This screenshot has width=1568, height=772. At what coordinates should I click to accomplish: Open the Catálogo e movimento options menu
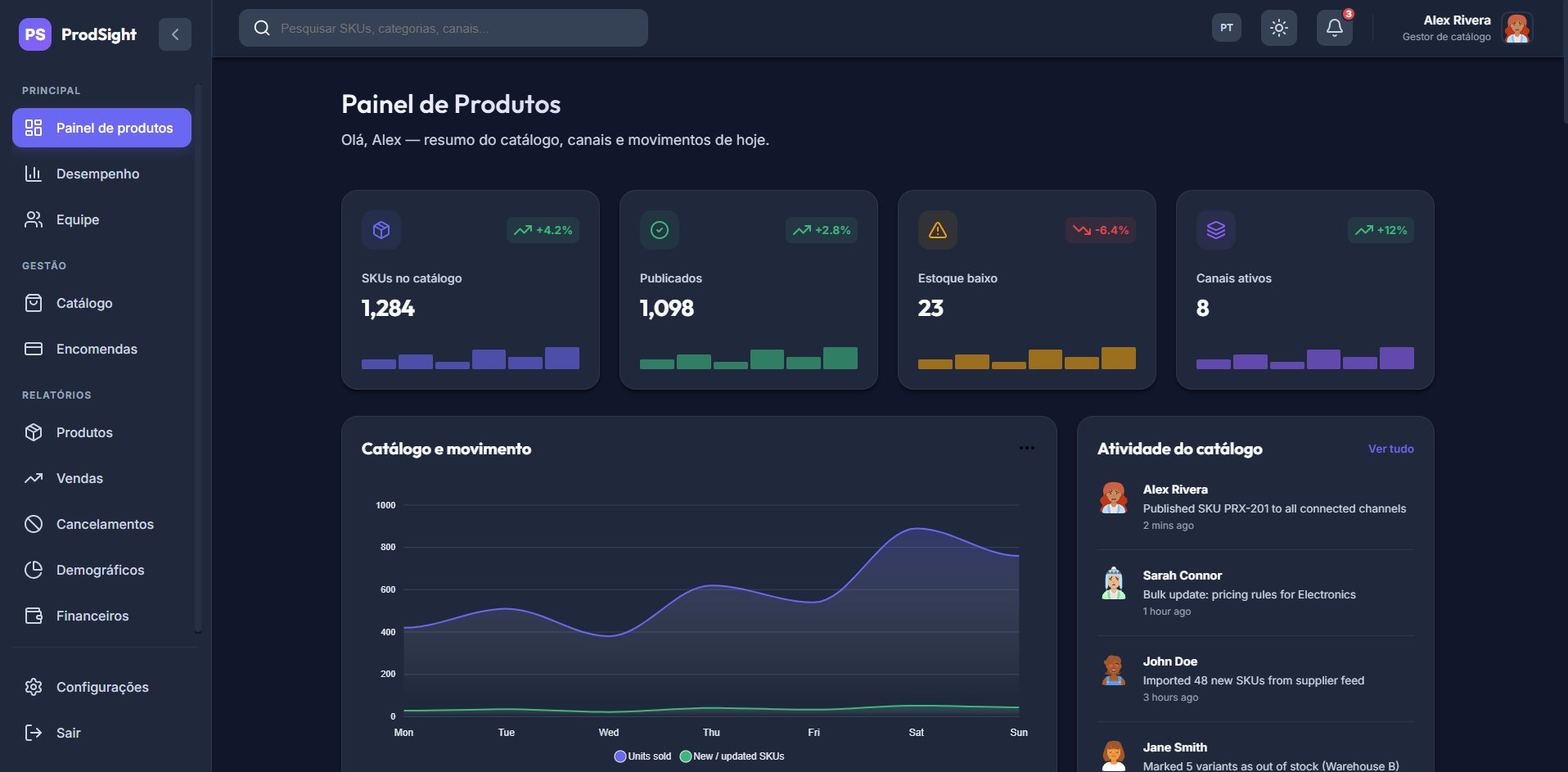pos(1027,448)
